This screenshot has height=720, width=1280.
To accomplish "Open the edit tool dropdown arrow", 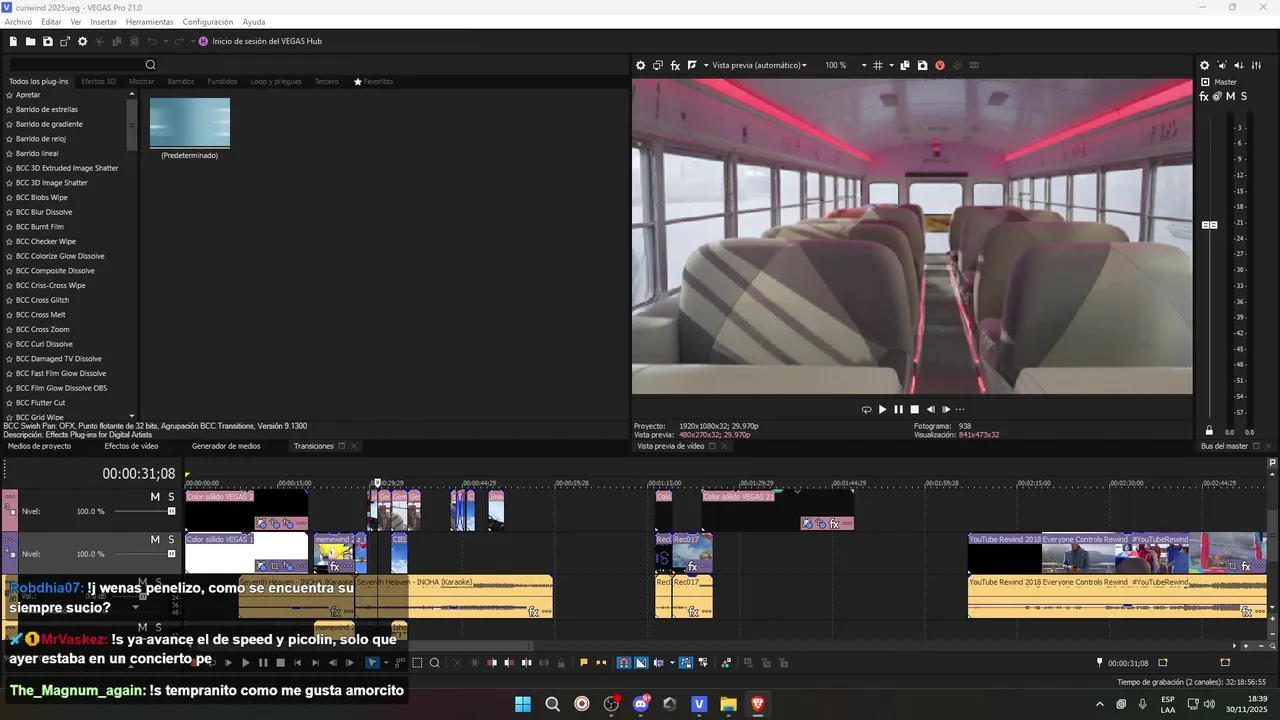I will point(385,663).
